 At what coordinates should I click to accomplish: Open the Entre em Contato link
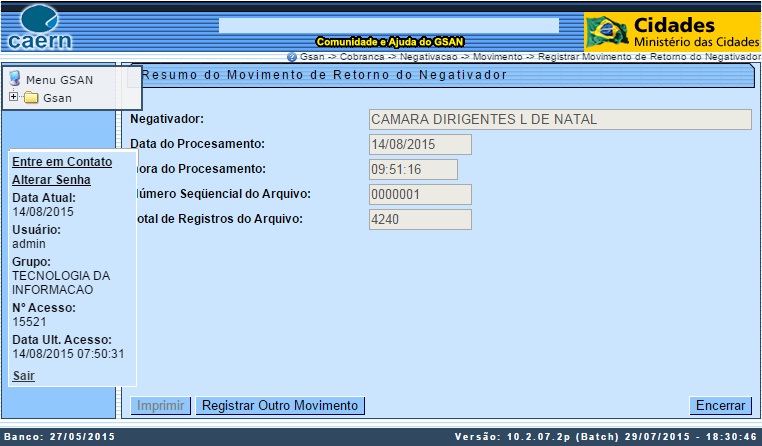pos(62,162)
